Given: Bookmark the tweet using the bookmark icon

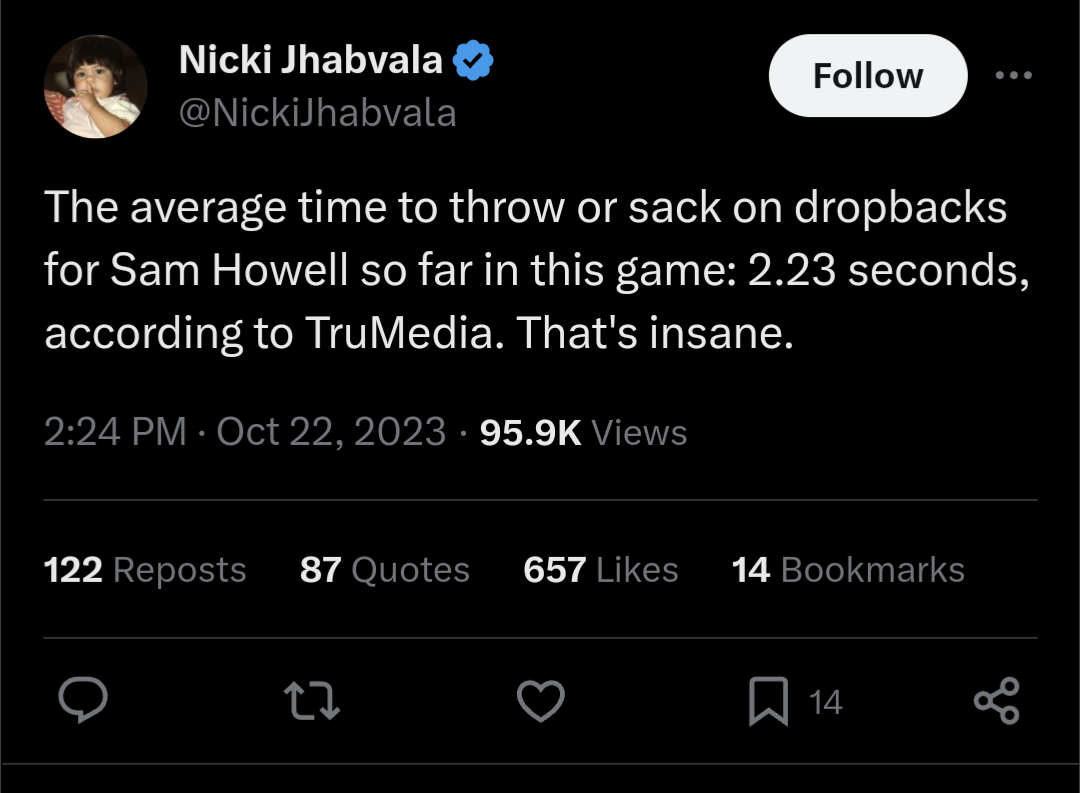Looking at the screenshot, I should click(767, 701).
